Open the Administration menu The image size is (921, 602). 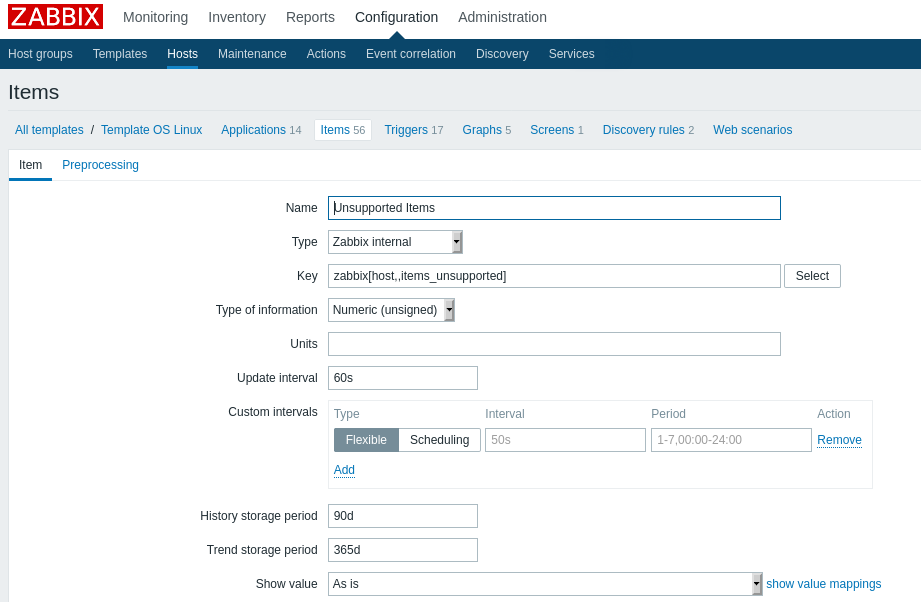[x=502, y=17]
